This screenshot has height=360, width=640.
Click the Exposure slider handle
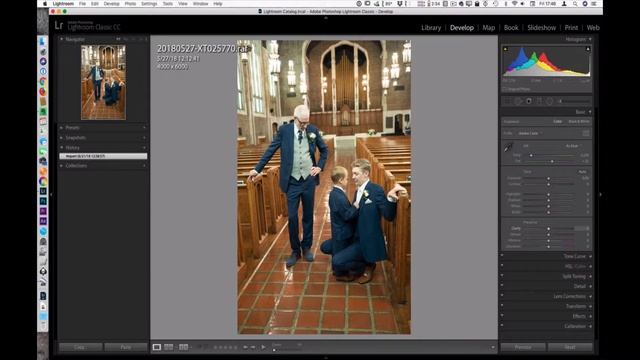pyautogui.click(x=549, y=178)
